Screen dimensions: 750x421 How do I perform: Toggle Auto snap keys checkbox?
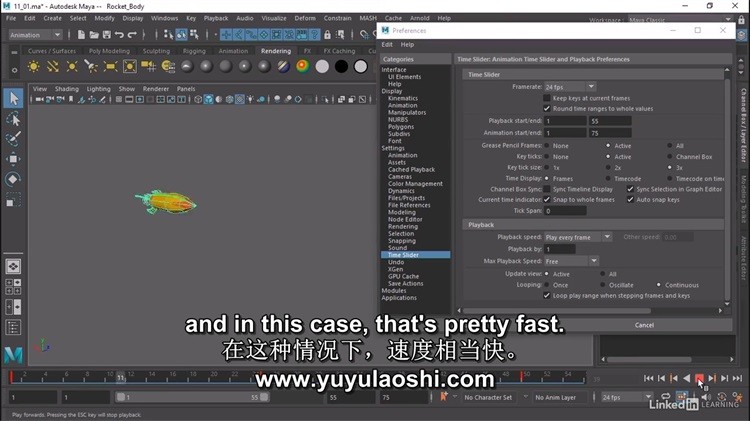click(x=630, y=199)
